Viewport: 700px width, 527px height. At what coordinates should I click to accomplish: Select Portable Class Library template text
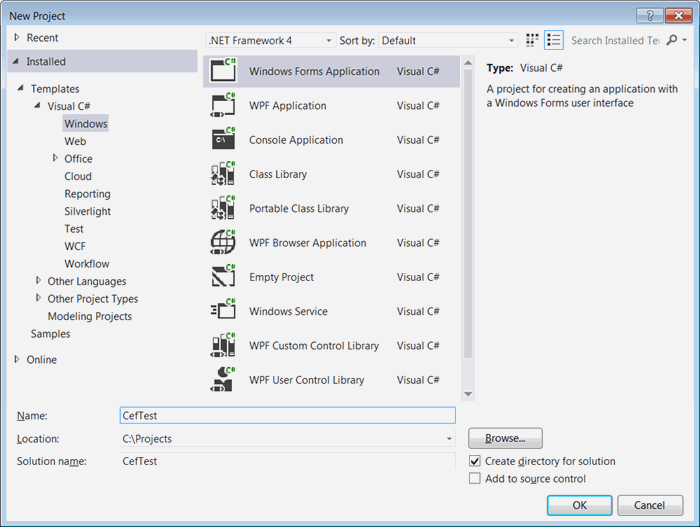click(x=299, y=209)
